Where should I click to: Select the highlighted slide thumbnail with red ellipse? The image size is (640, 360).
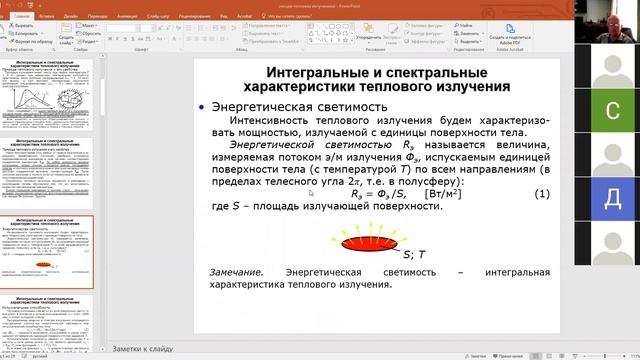[x=47, y=252]
